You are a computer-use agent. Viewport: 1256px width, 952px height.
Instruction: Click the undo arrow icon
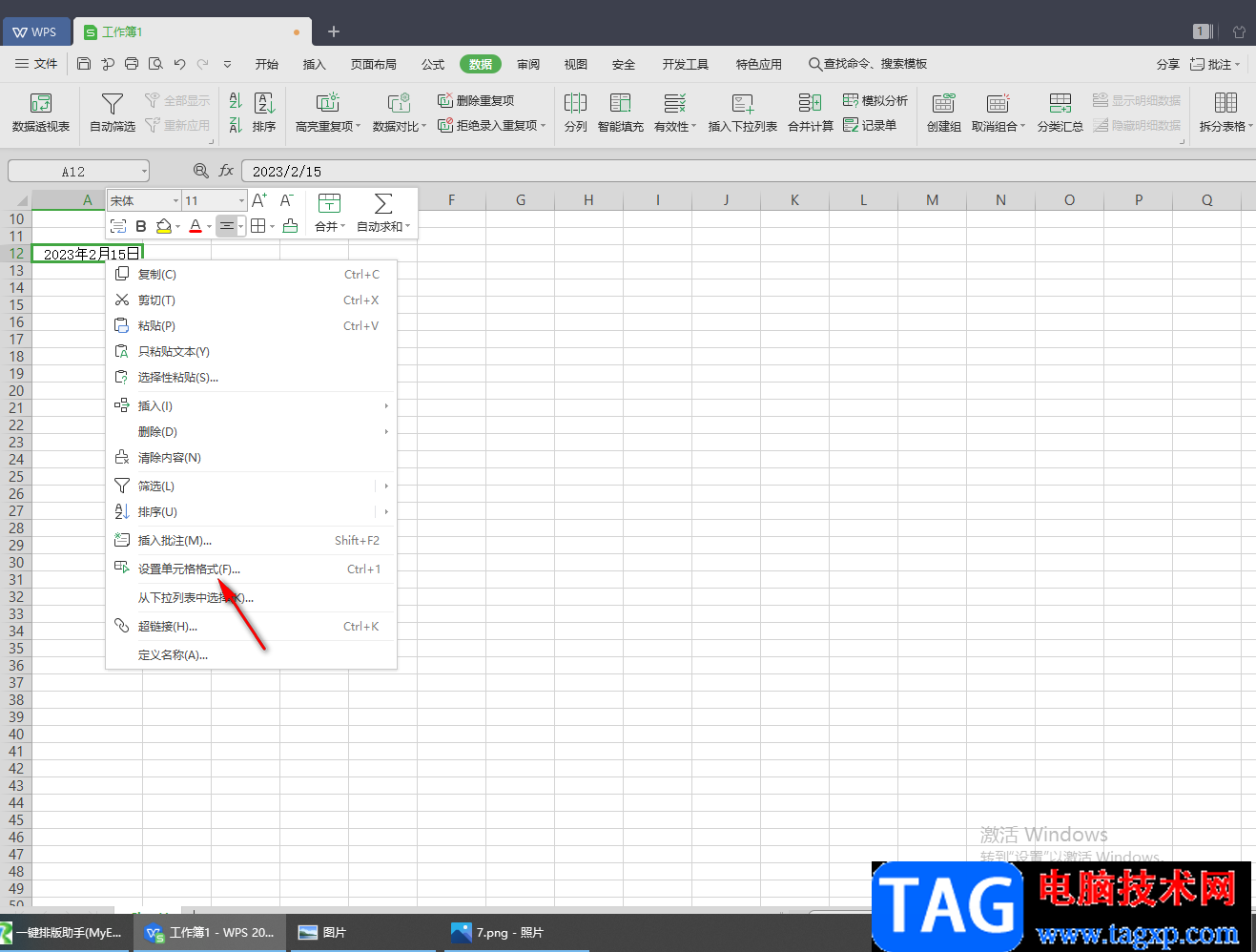179,64
